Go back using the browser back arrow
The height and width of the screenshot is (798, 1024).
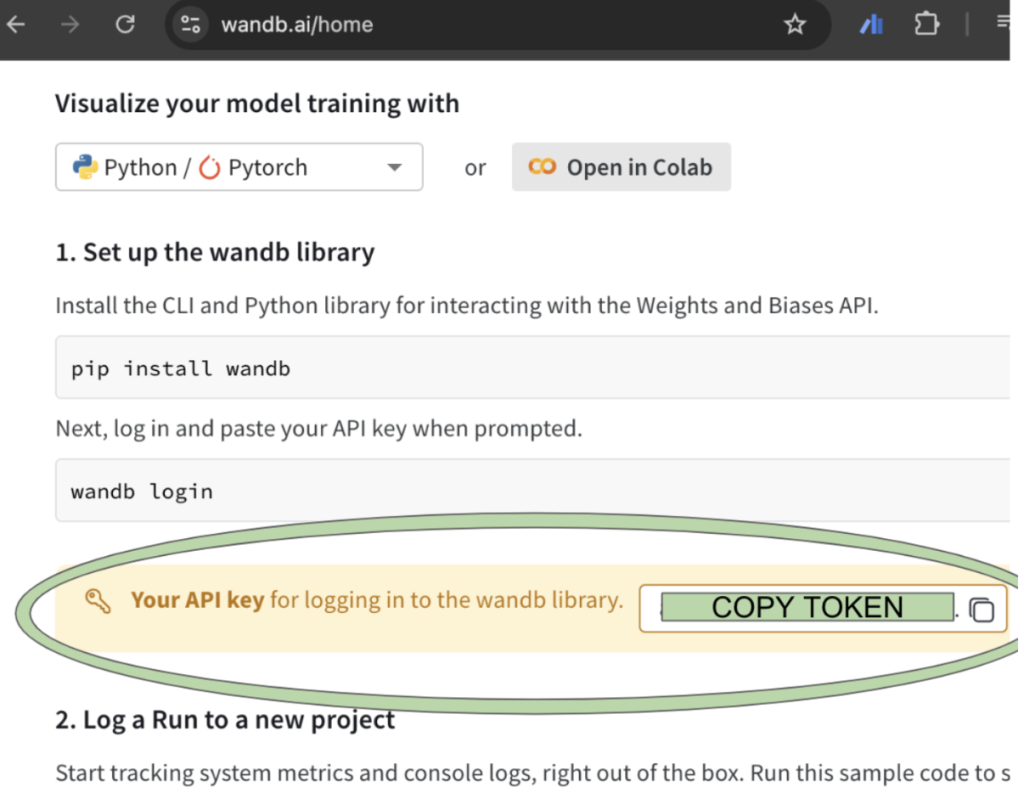(16, 25)
